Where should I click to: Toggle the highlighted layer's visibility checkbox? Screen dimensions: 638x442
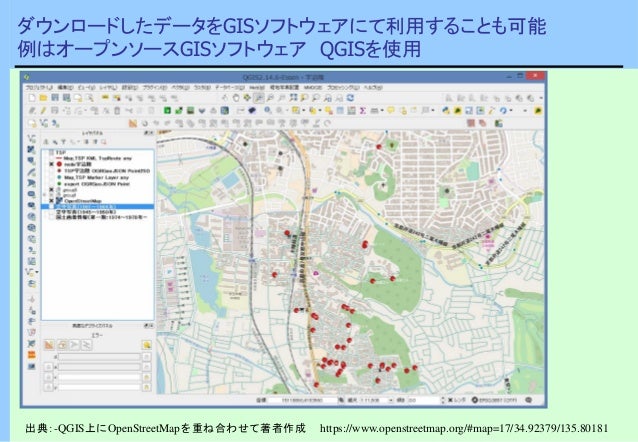(x=51, y=207)
